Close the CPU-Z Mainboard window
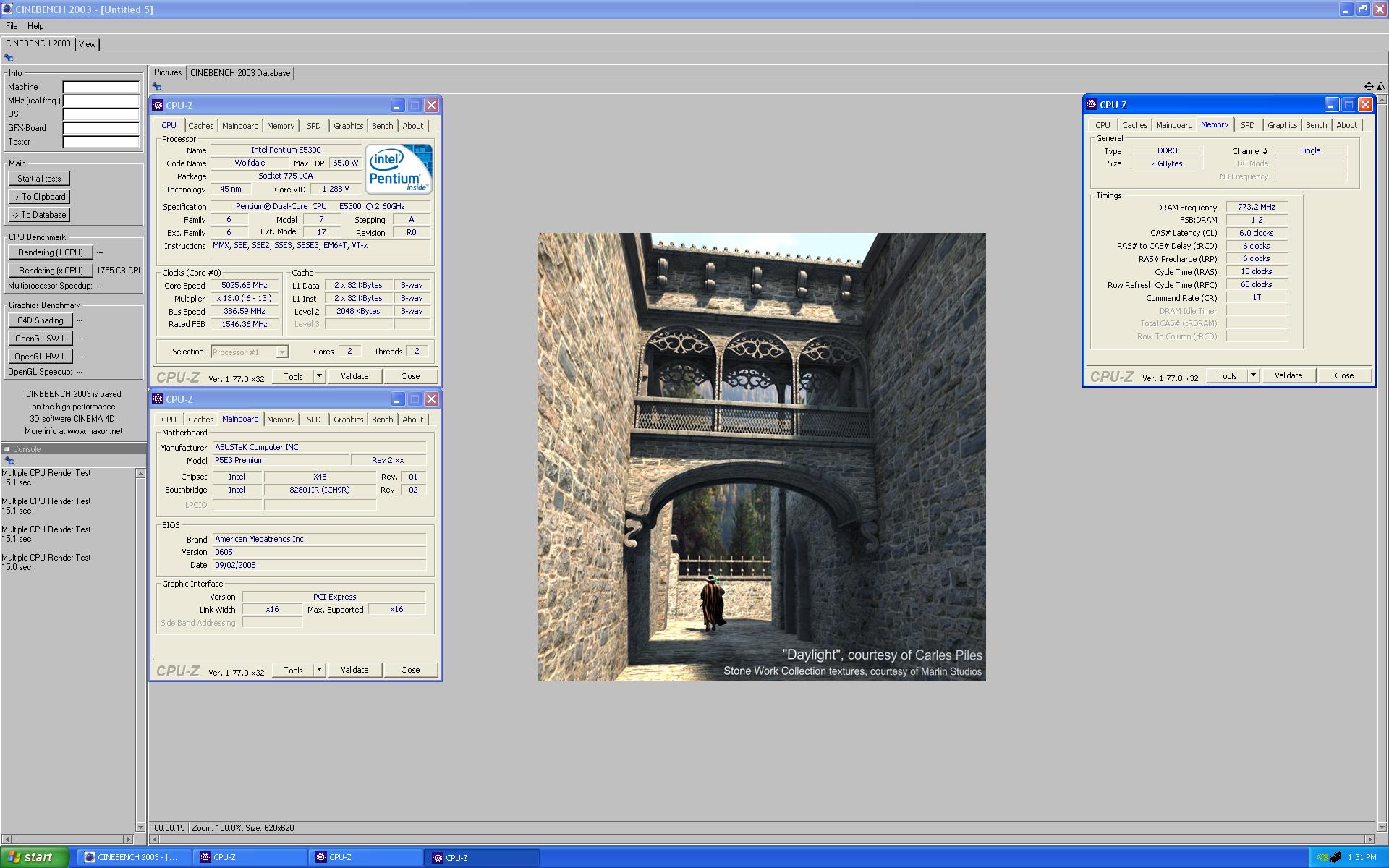 tap(431, 399)
